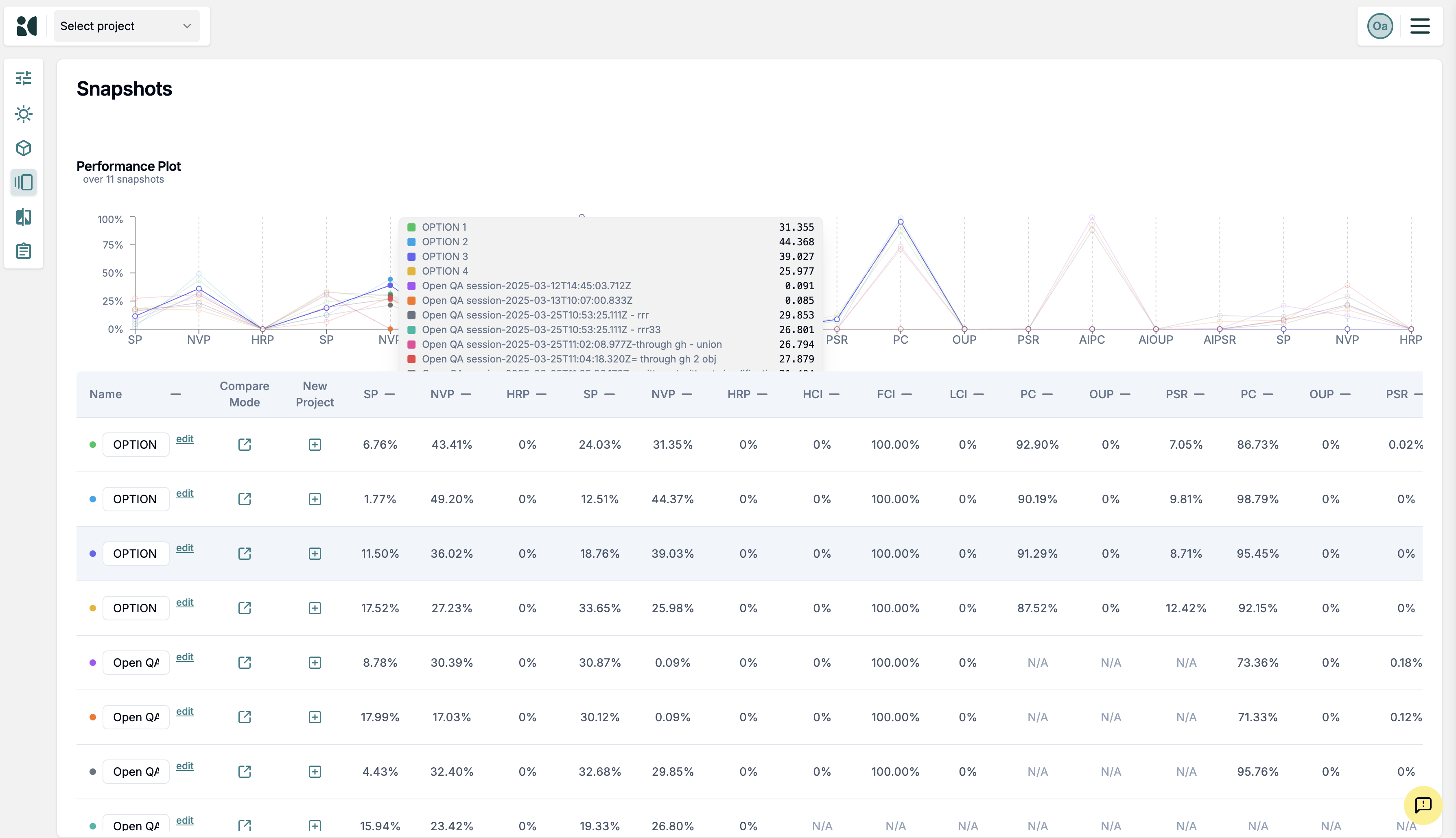Open the feedback chat bubble button
Screen dimensions: 1456x838
1423,805
